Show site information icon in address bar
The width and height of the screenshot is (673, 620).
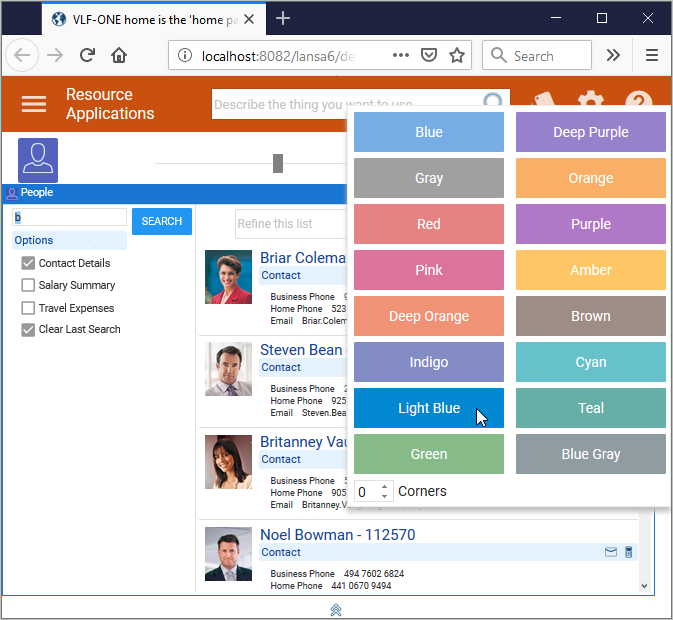(x=185, y=55)
